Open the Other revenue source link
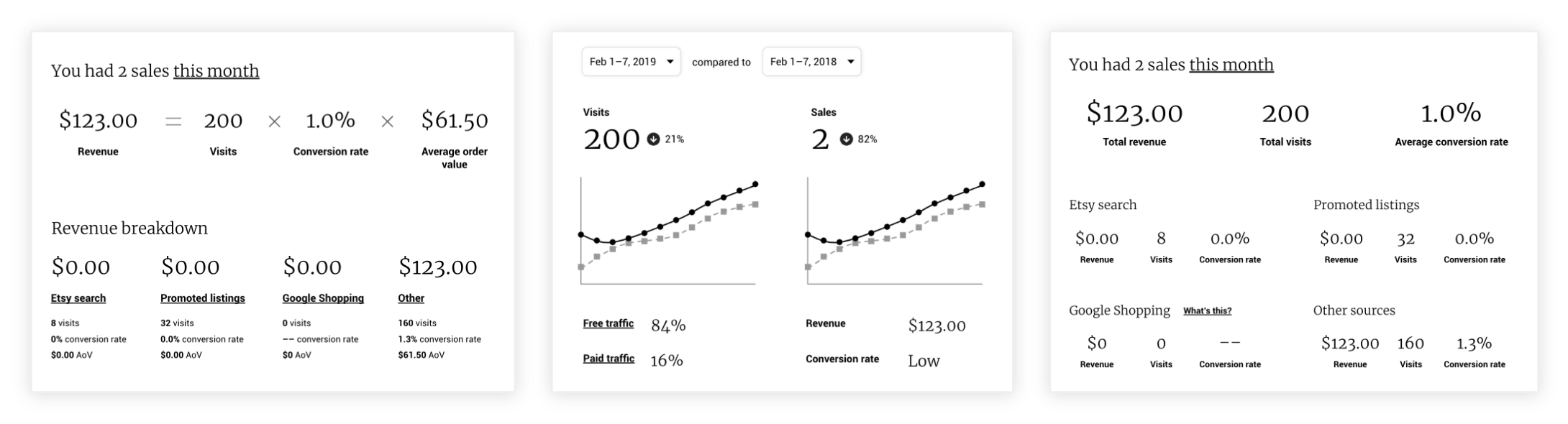Viewport: 1568px width, 424px height. pos(411,298)
